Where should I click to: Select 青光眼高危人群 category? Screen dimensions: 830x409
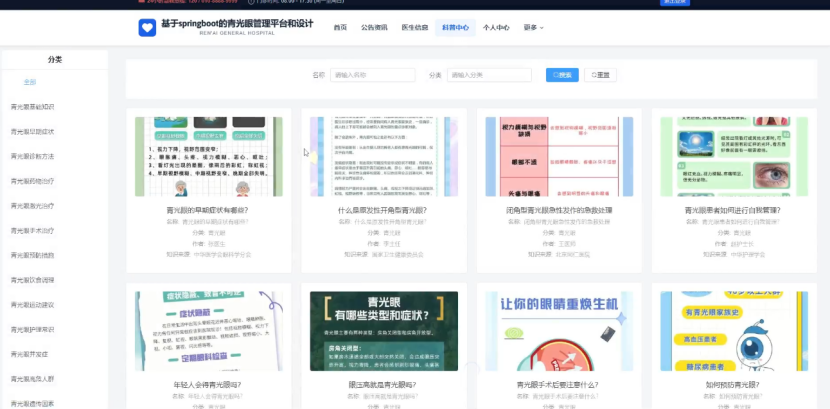[x=32, y=379]
